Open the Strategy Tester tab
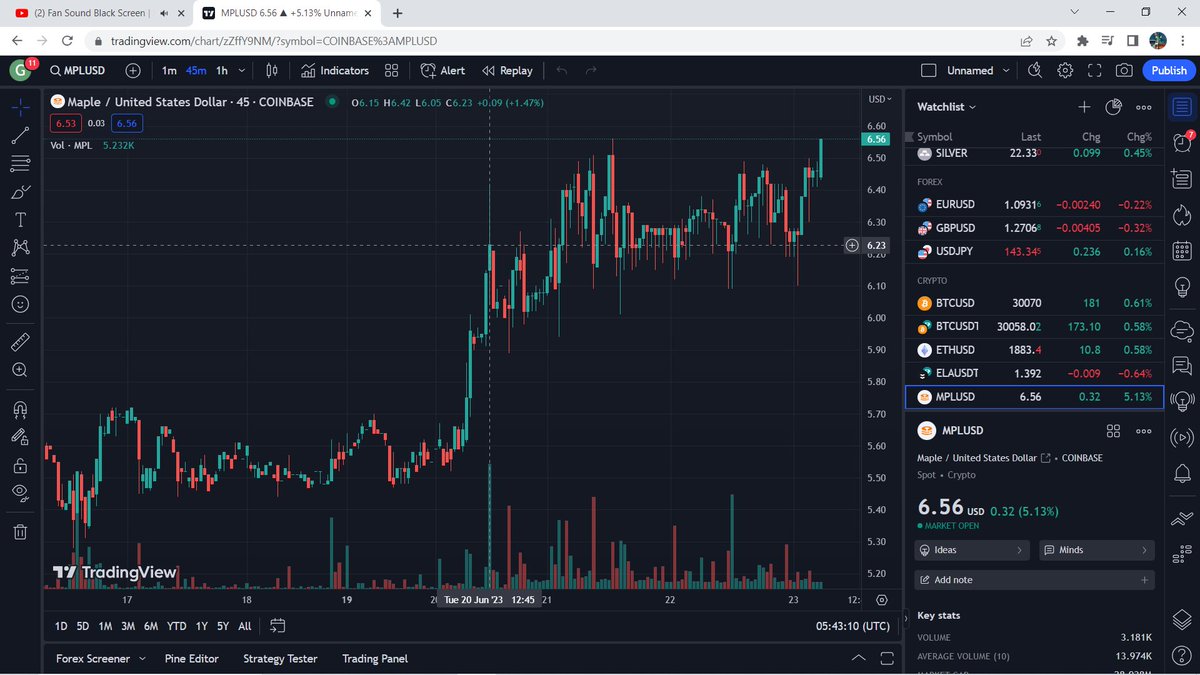The width and height of the screenshot is (1200, 675). coord(280,658)
